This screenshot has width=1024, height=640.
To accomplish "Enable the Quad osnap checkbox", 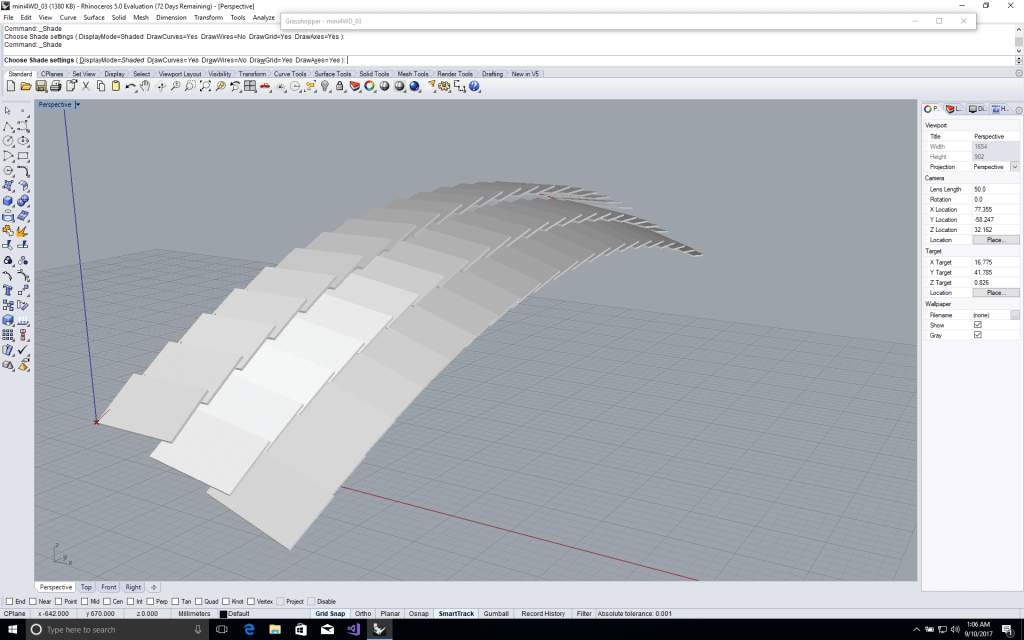I will click(199, 601).
